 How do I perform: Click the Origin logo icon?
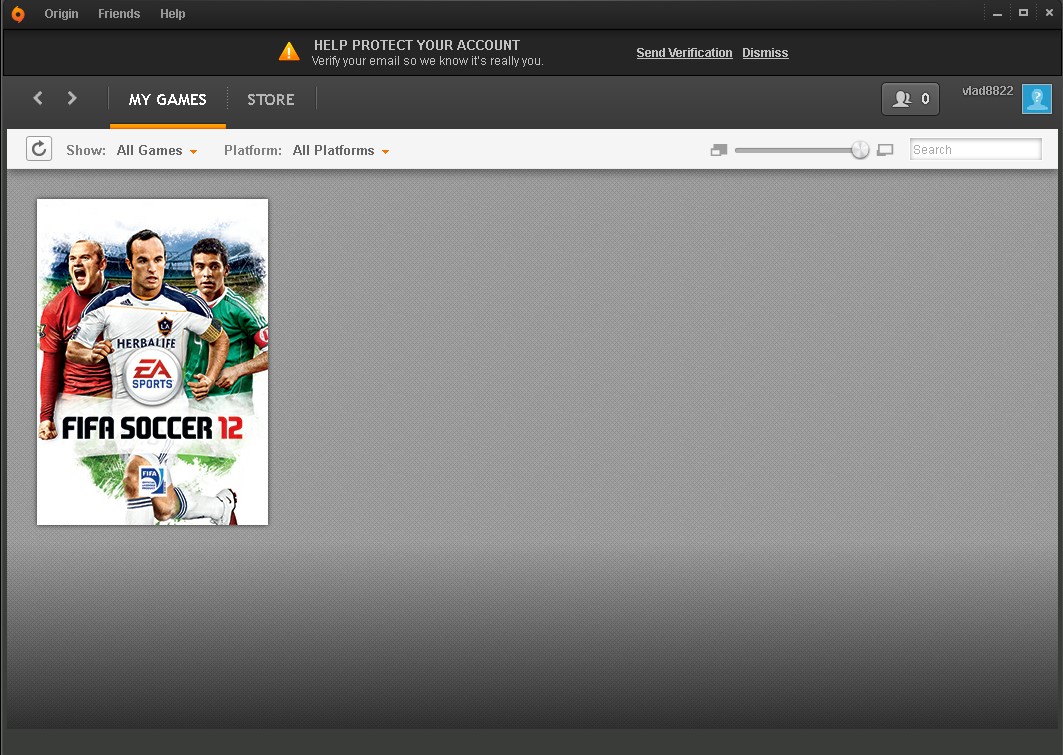coord(18,14)
